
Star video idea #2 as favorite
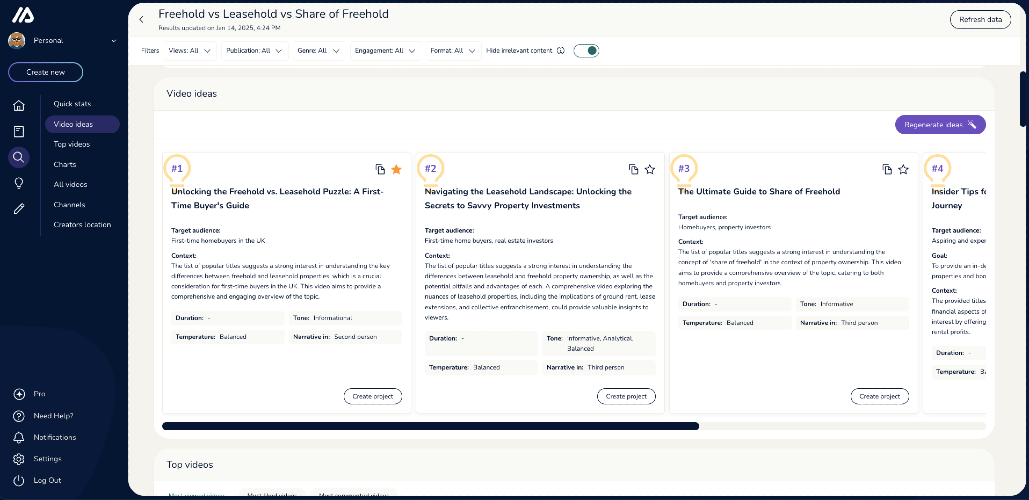650,169
